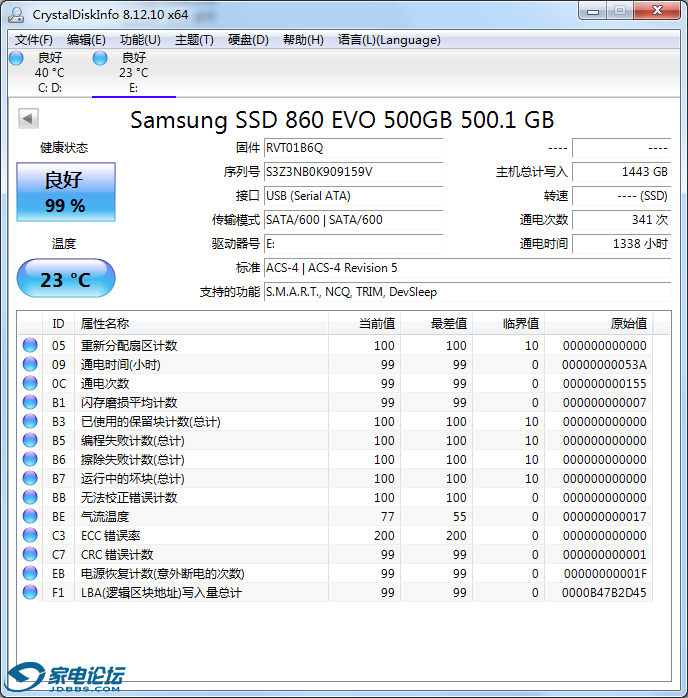Select the ECC 错误率 attribute row
Viewport: 688px width, 698px height.
pyautogui.click(x=336, y=535)
